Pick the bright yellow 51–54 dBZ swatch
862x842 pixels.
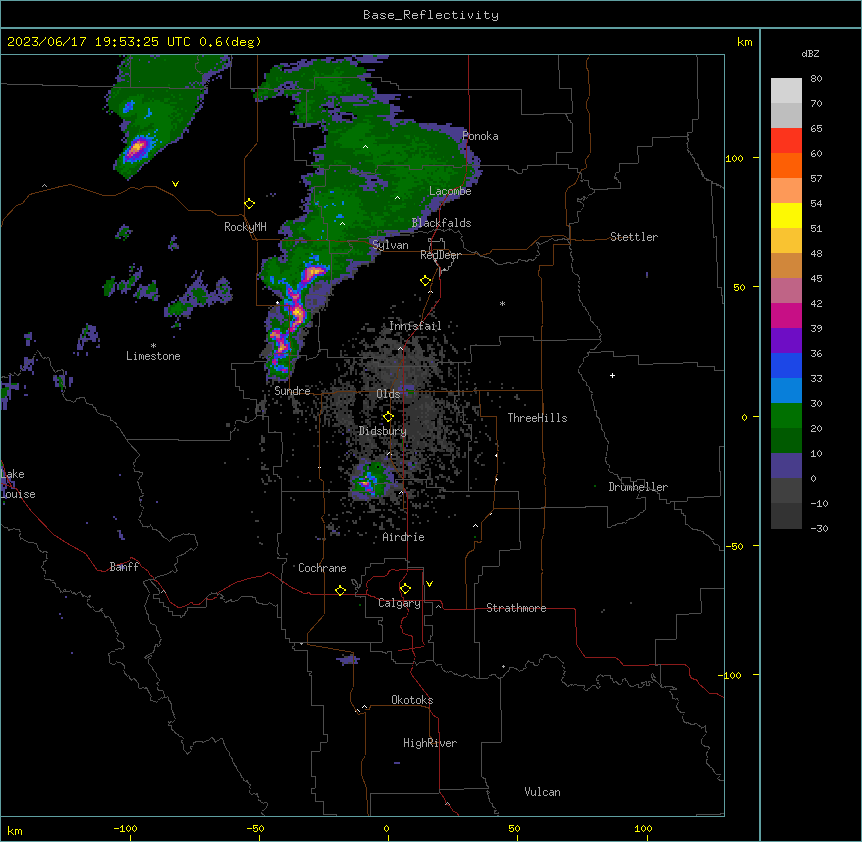tap(786, 215)
